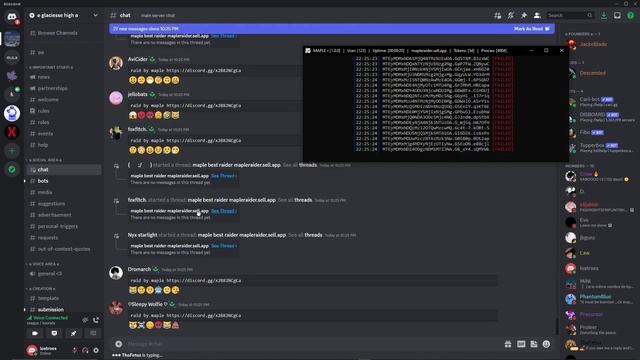Select the red X server icon
Image resolution: width=640 pixels, height=360 pixels.
pyautogui.click(x=12, y=132)
